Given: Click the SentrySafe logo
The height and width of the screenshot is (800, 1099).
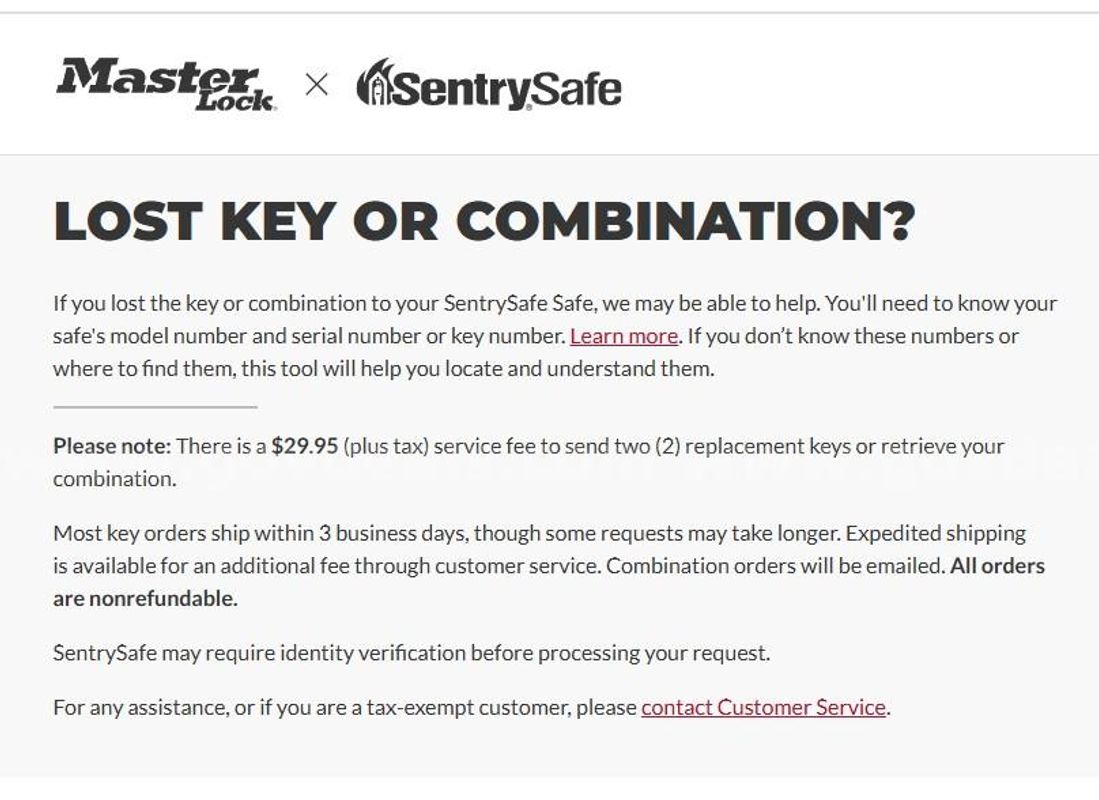Looking at the screenshot, I should [x=489, y=86].
